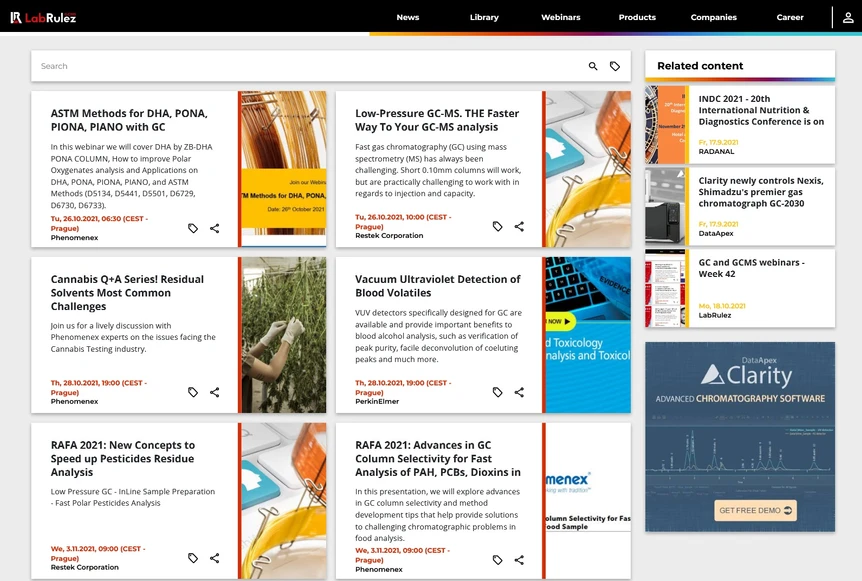The width and height of the screenshot is (862, 581).
Task: Tag the Vacuum Ultraviolet Detection webinar
Action: (x=498, y=392)
